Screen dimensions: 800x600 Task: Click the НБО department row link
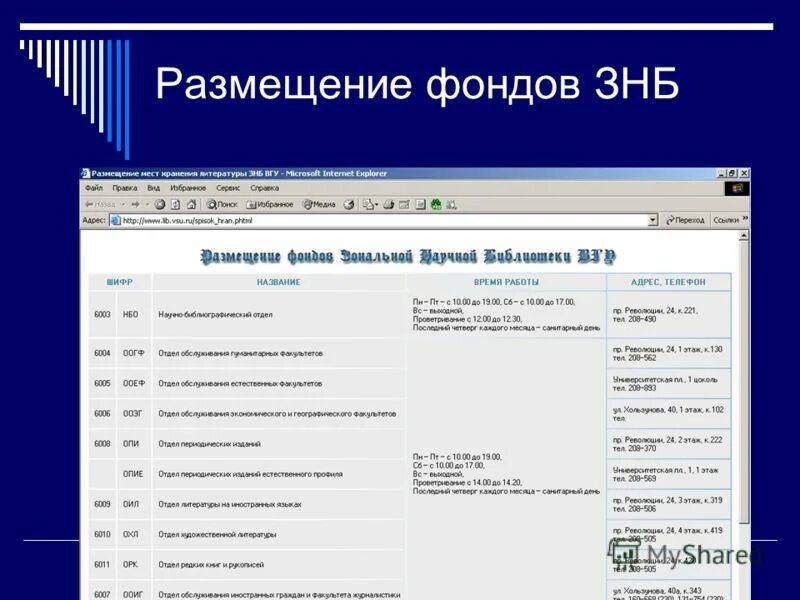point(215,310)
